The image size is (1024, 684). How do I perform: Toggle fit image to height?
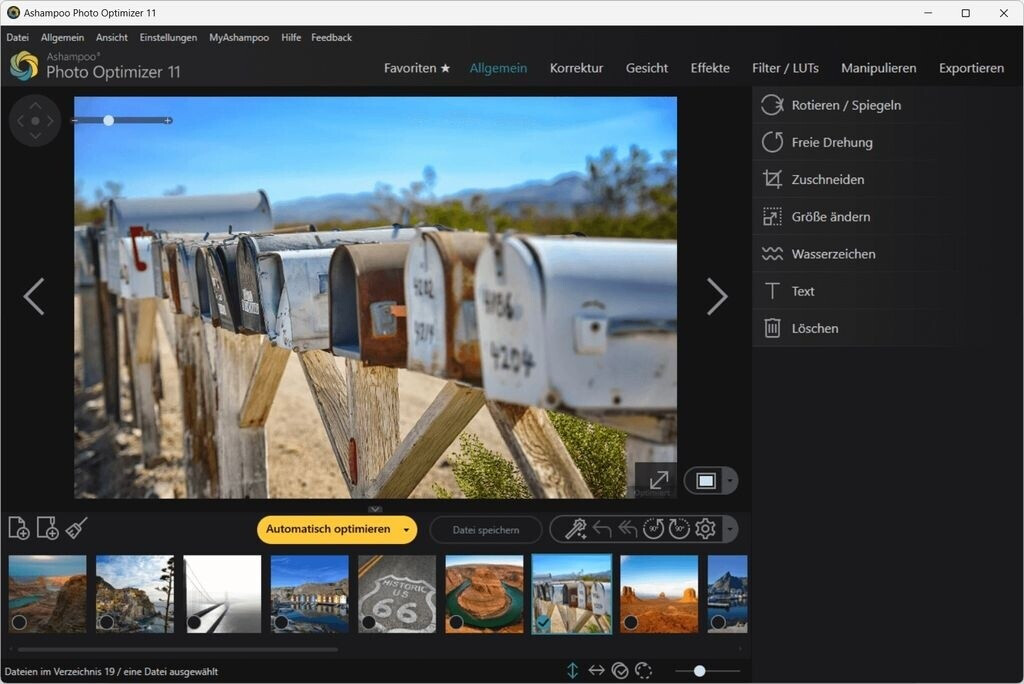coord(572,670)
